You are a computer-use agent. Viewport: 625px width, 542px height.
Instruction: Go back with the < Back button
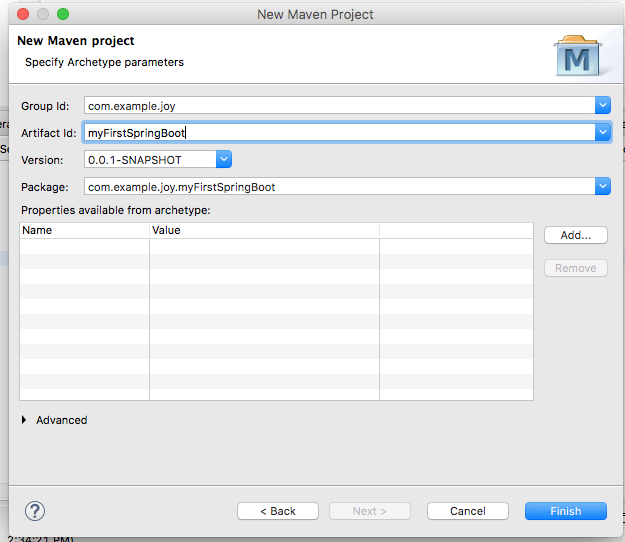[278, 511]
